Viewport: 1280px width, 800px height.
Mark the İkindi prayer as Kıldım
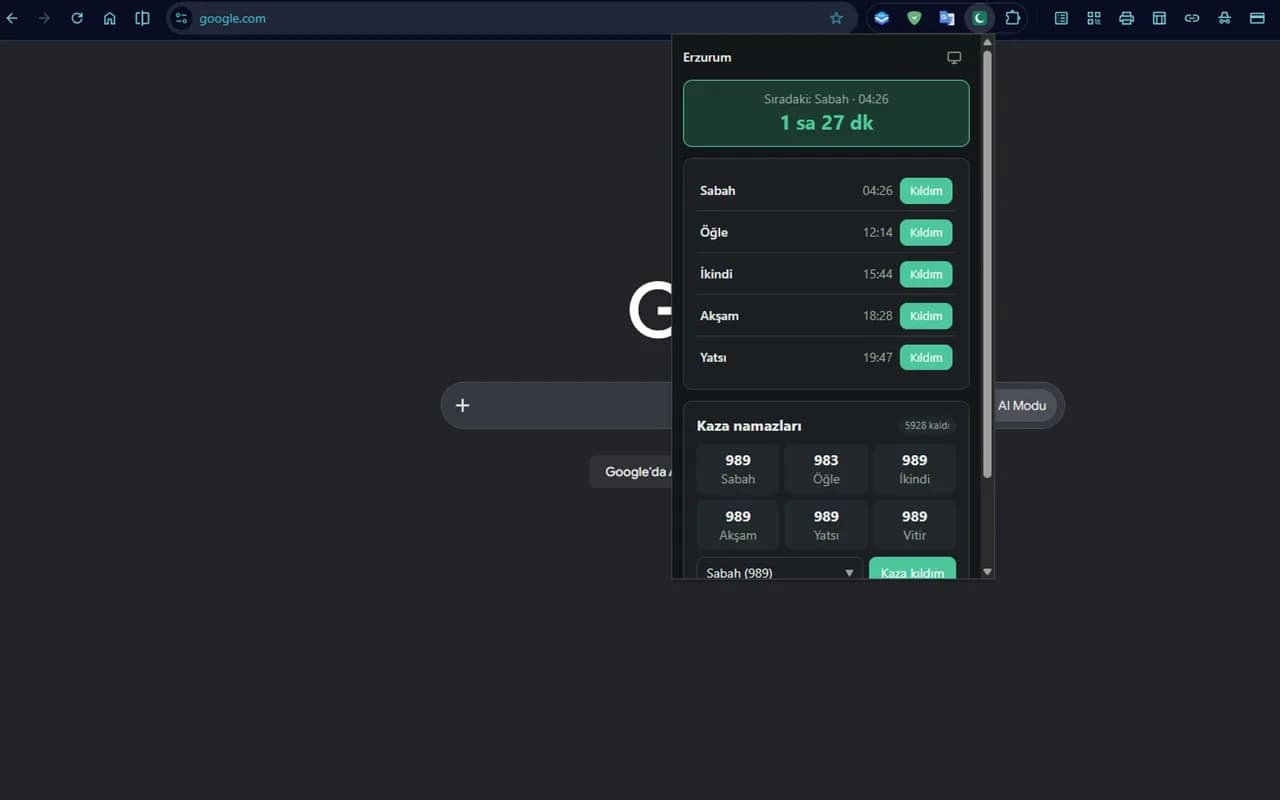click(x=926, y=274)
